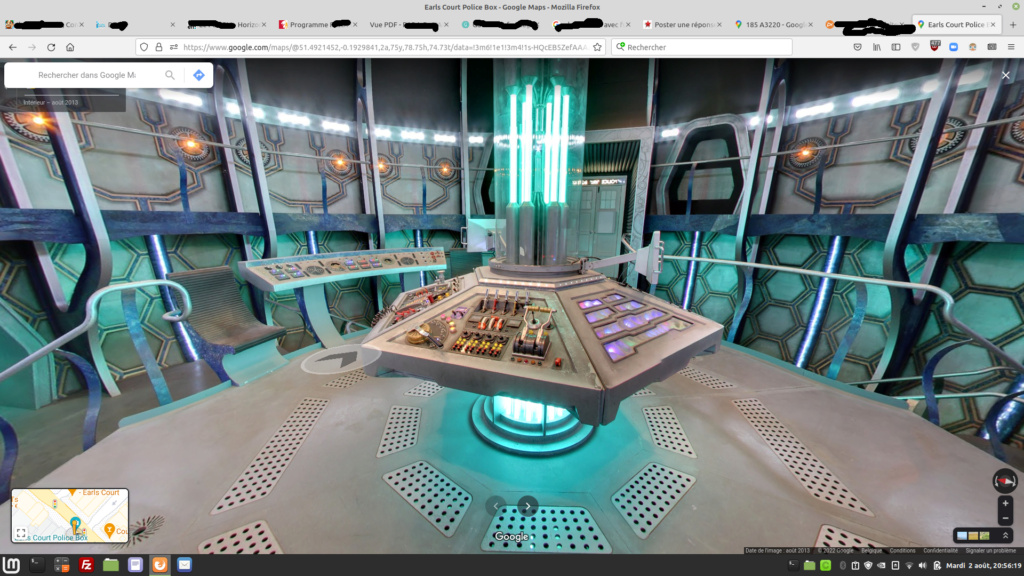This screenshot has height=576, width=1024.
Task: Close the Poster une réponse tab
Action: click(x=719, y=25)
